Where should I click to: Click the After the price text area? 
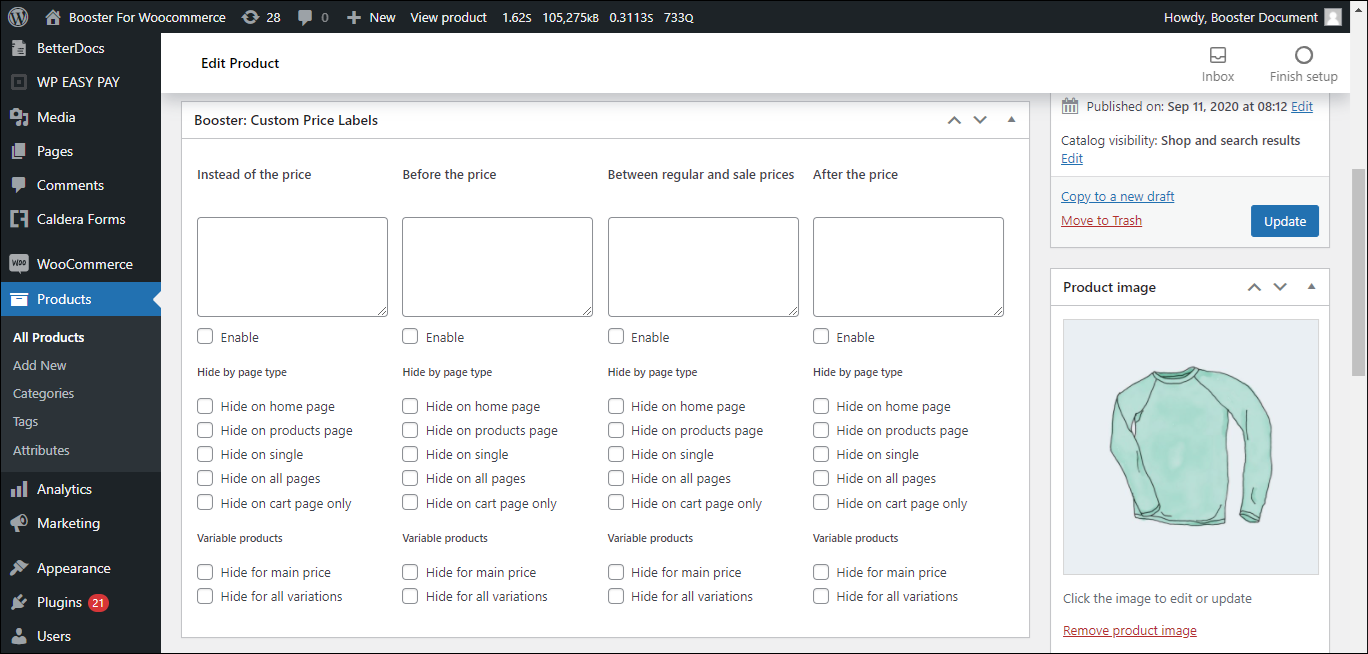(908, 267)
